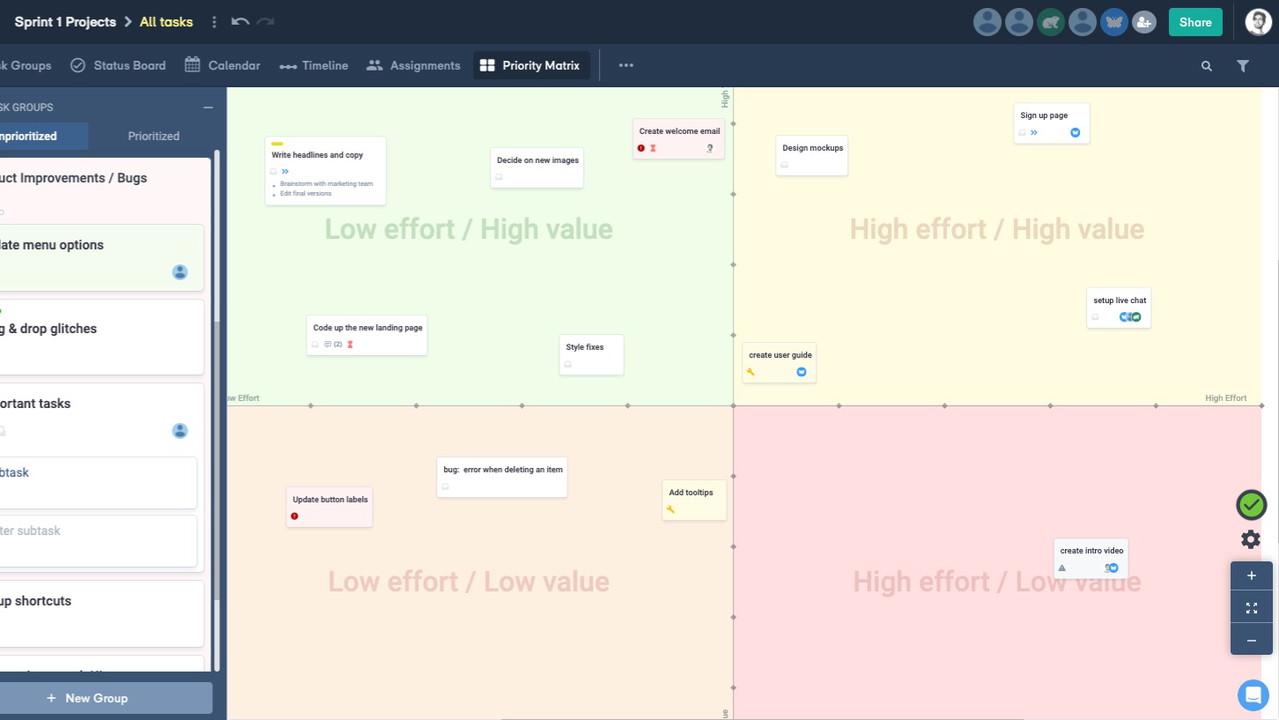The image size is (1279, 720).
Task: Open the Status Board tab
Action: tap(118, 66)
